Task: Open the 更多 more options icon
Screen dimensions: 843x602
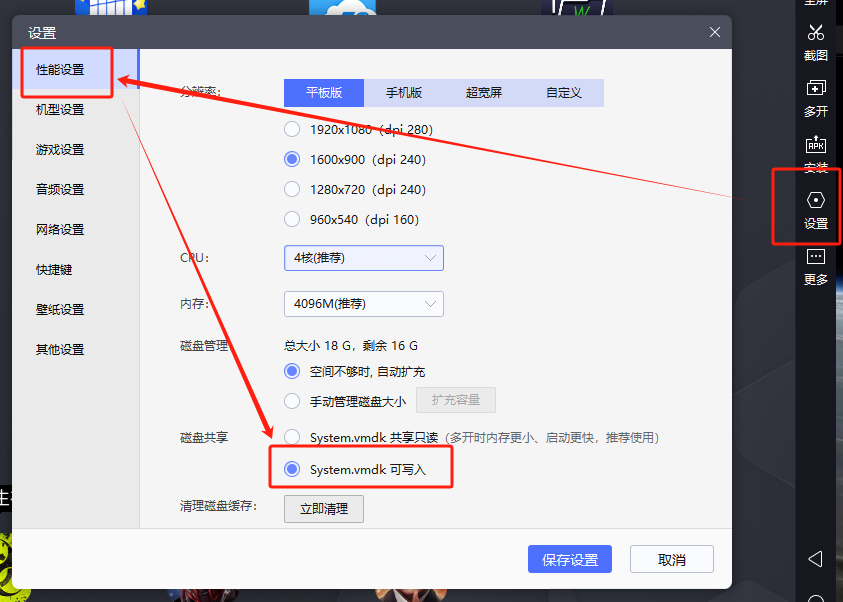Action: pyautogui.click(x=816, y=256)
